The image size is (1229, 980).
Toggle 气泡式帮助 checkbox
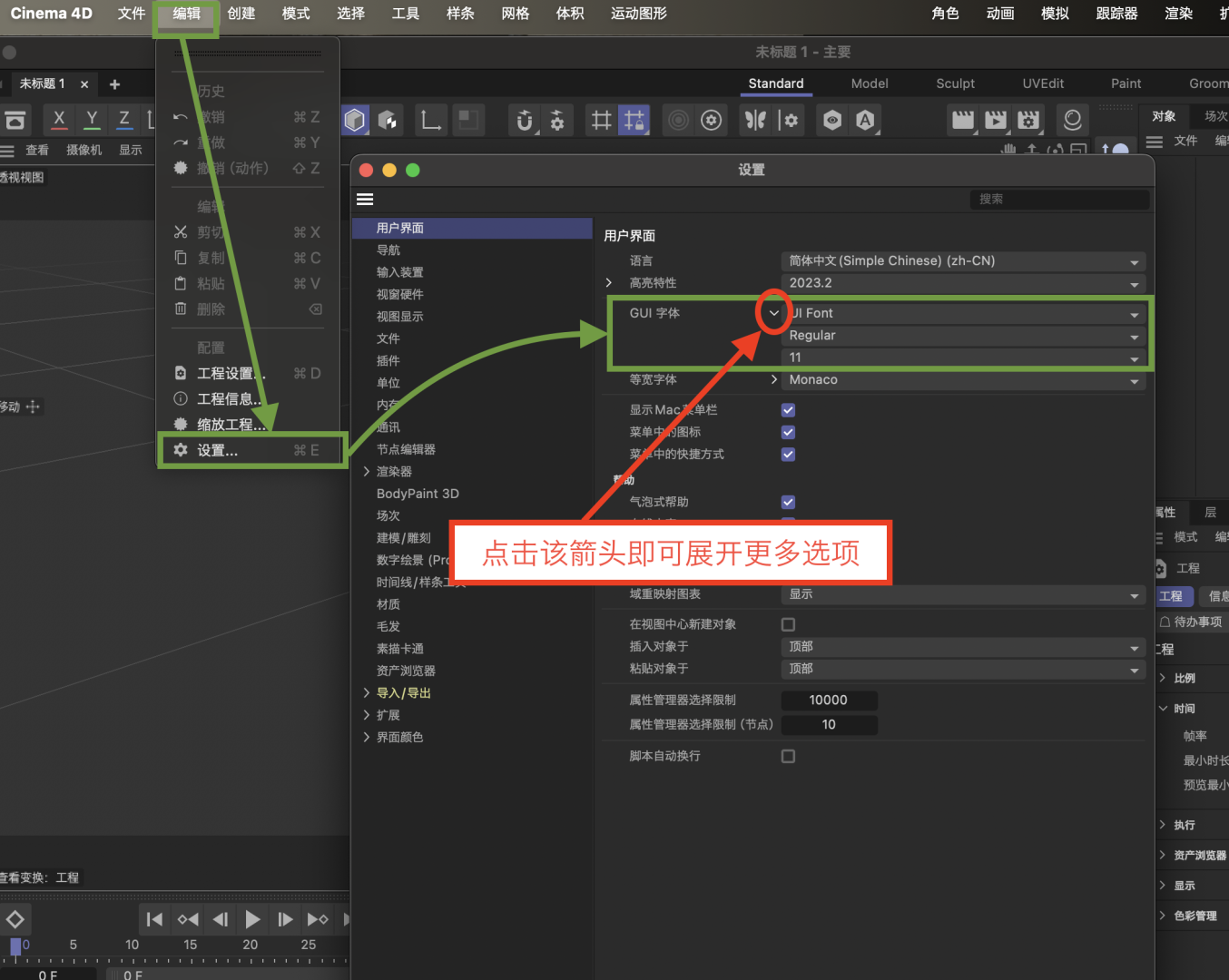(788, 502)
